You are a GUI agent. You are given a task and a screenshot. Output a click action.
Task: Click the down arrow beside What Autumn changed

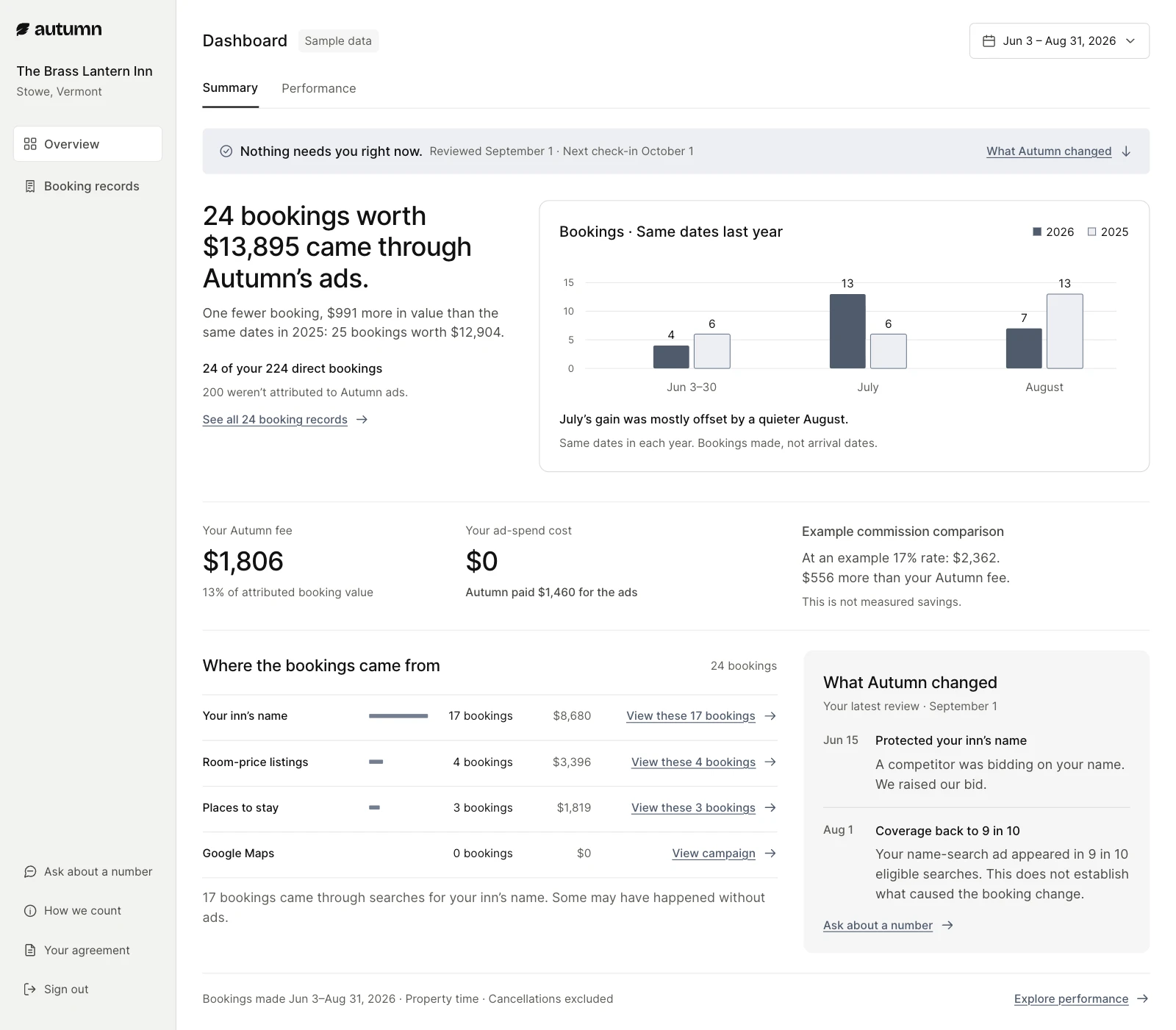[1126, 151]
